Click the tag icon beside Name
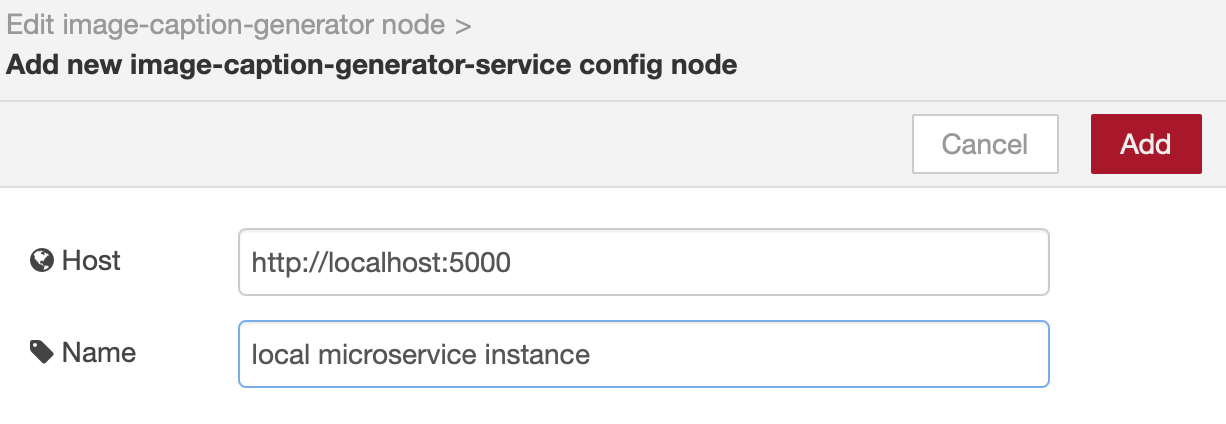The width and height of the screenshot is (1226, 424). tap(41, 352)
